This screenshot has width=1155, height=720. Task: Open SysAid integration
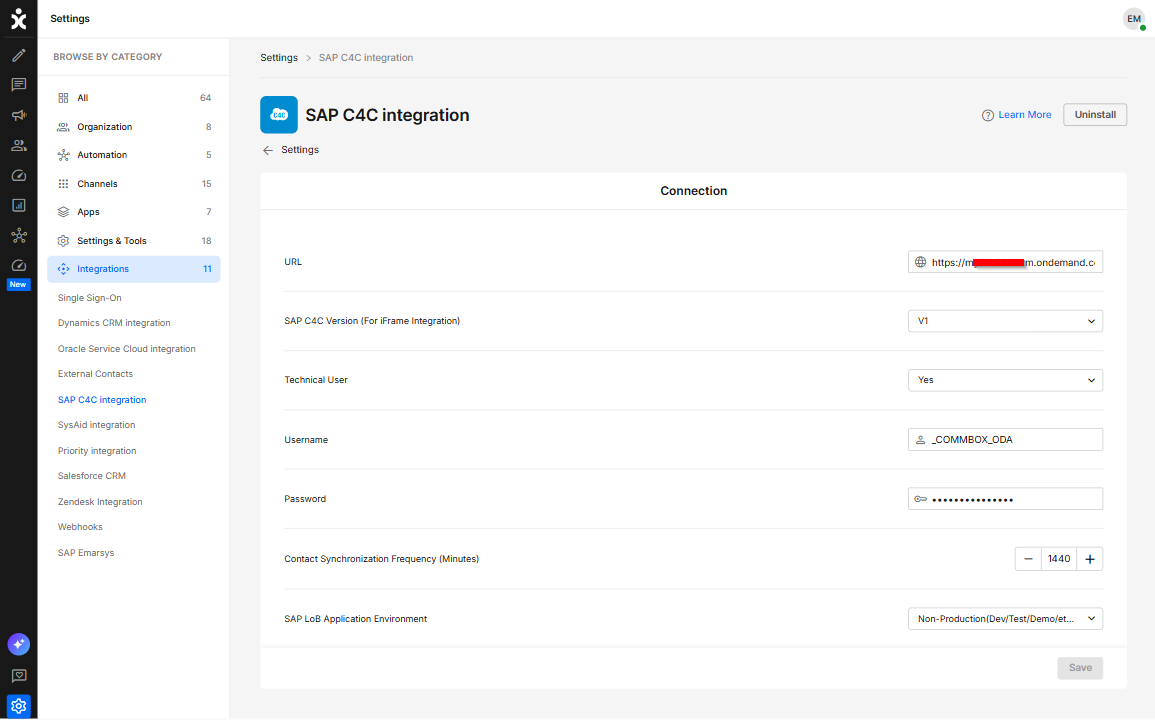[x=96, y=425]
